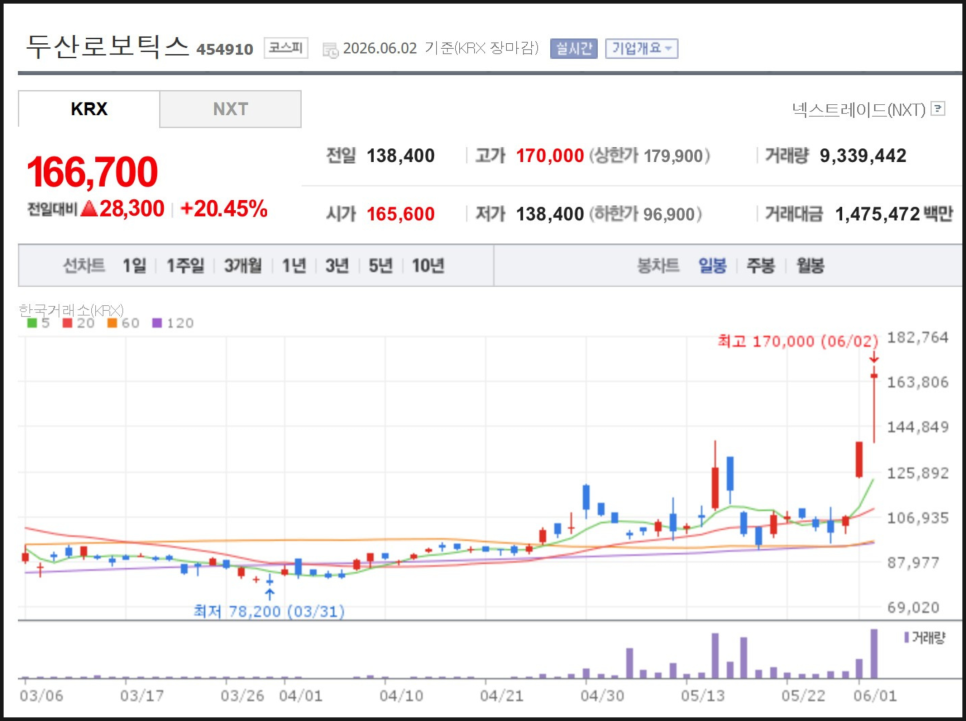Select the 주봉 weekly candle chart
Viewport: 966px width, 721px height.
(x=760, y=266)
